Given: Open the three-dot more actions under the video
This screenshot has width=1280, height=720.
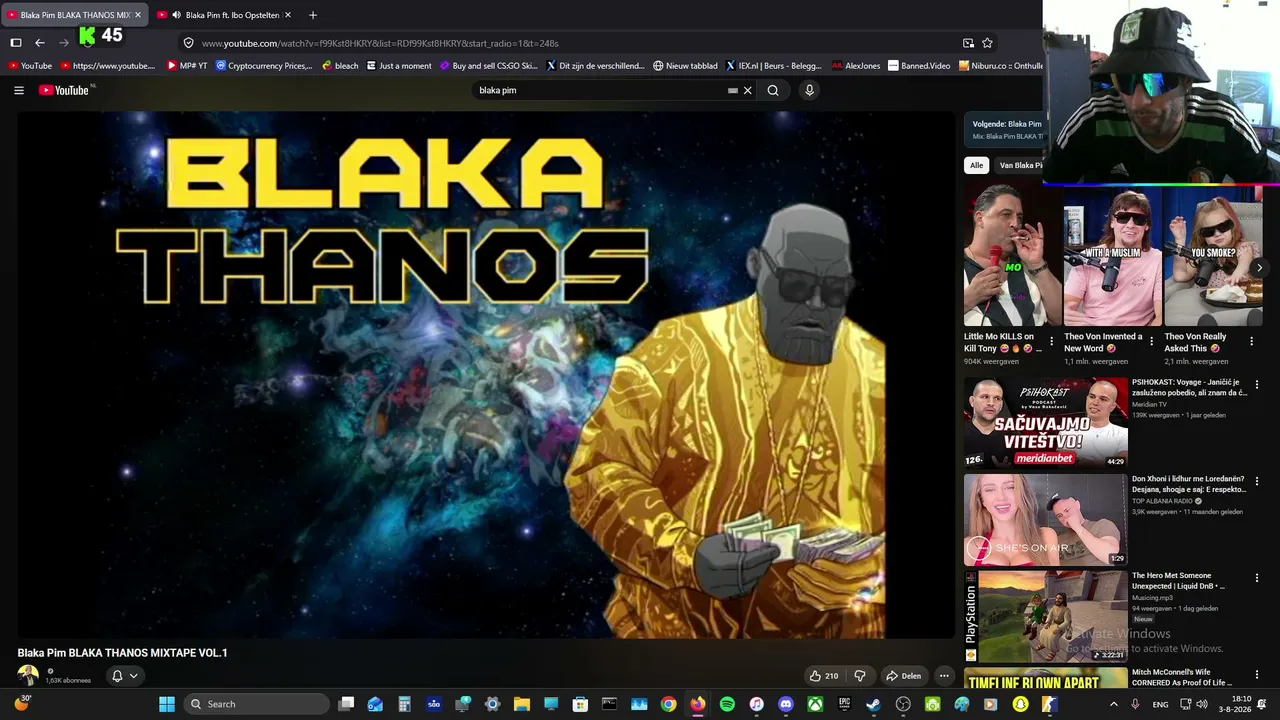Looking at the screenshot, I should (943, 676).
